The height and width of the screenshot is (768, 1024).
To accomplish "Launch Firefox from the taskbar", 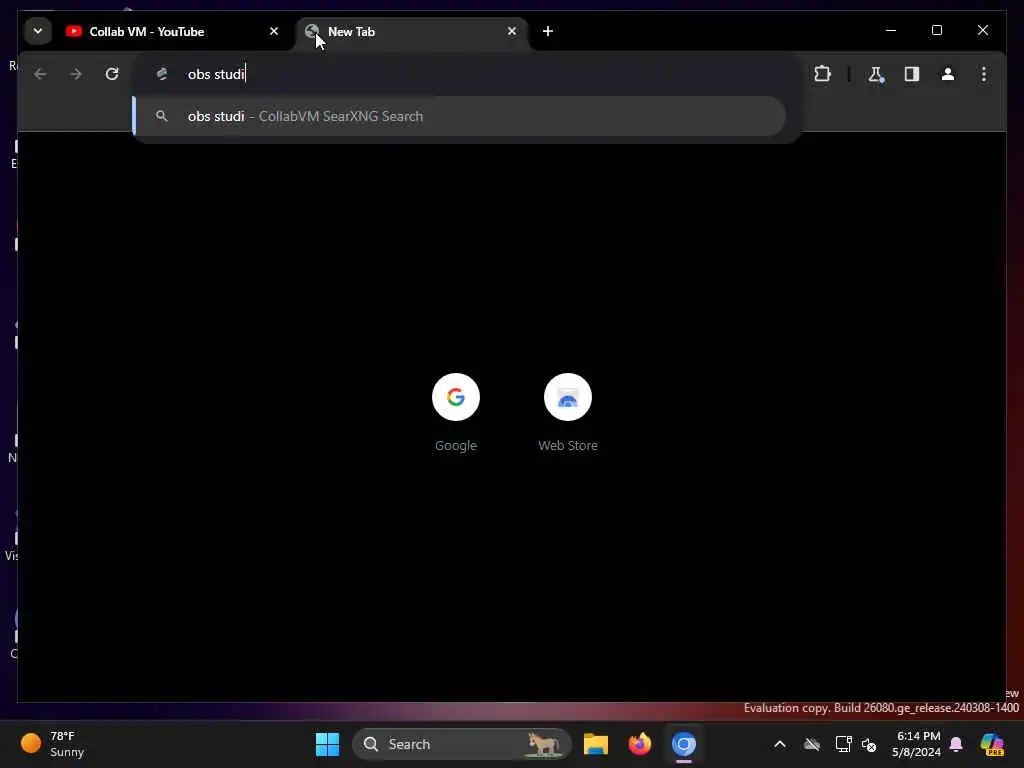I will click(x=640, y=744).
